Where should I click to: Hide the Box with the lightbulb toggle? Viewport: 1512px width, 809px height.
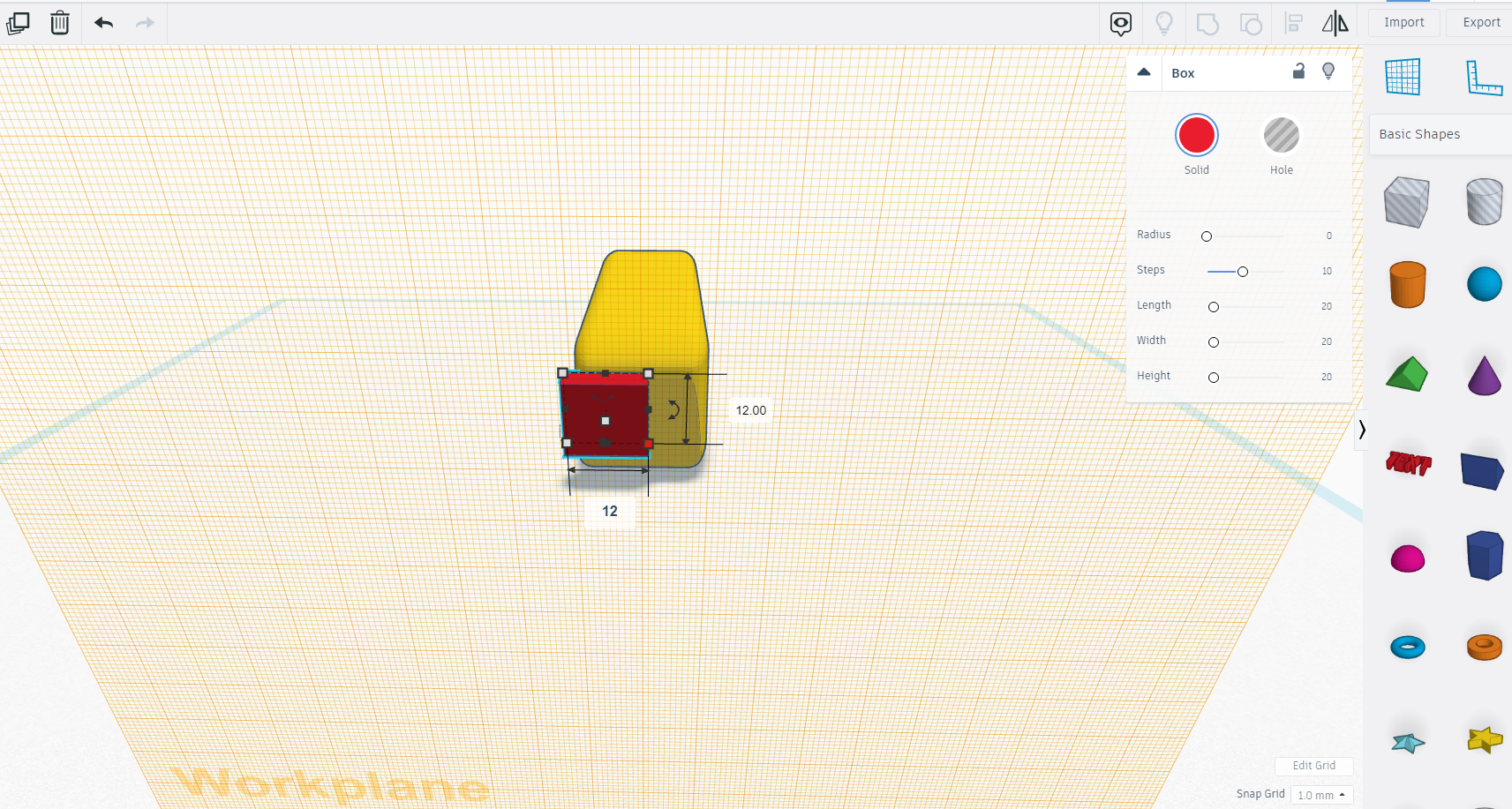point(1328,71)
